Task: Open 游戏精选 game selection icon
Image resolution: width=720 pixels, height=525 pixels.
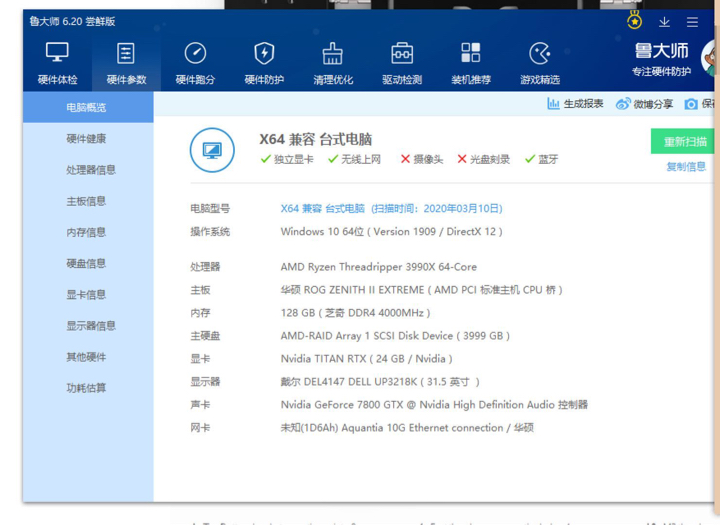Action: coord(540,54)
